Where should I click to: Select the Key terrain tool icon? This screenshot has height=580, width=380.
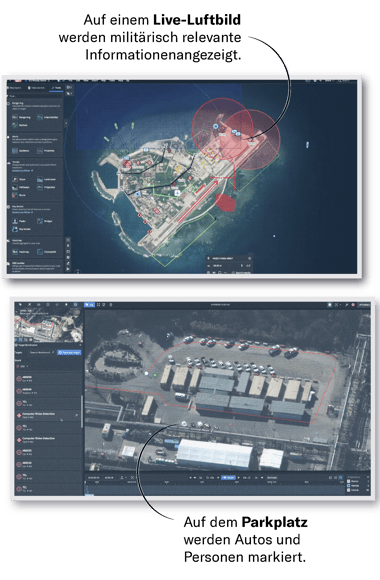(15, 229)
